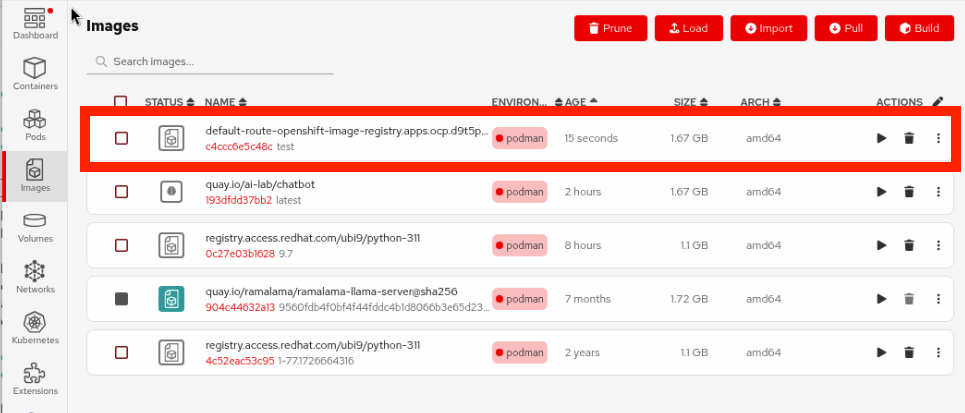Click the edit columns pencil icon

[x=937, y=102]
